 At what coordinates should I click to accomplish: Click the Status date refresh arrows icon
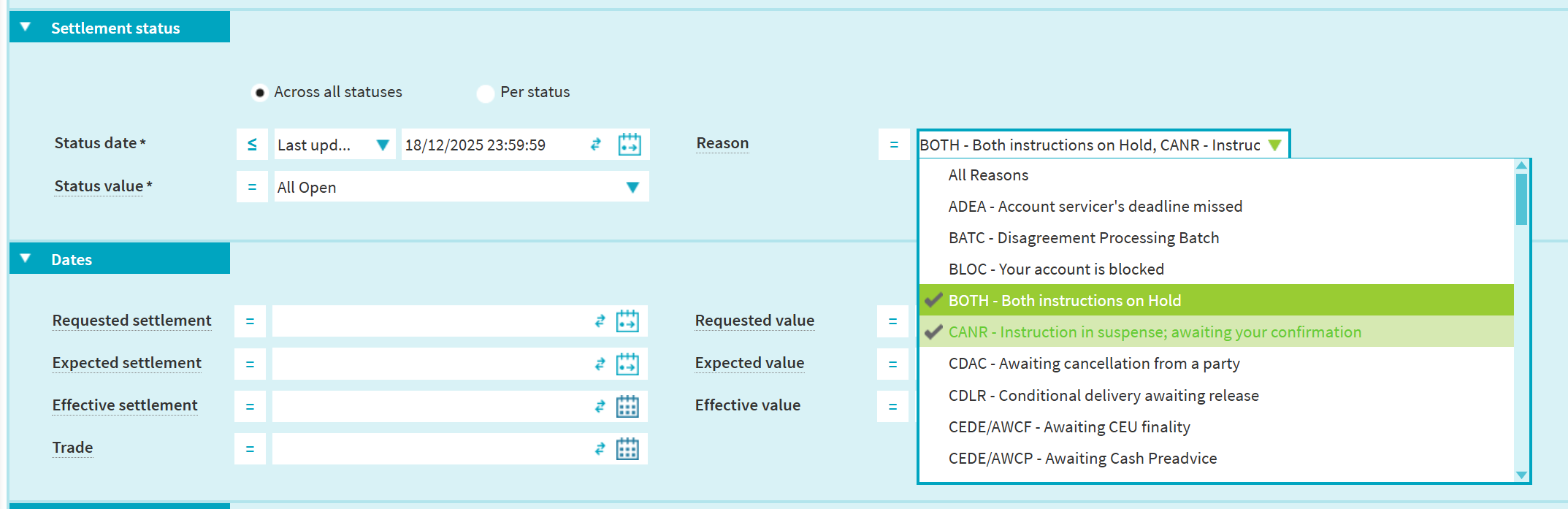point(596,145)
